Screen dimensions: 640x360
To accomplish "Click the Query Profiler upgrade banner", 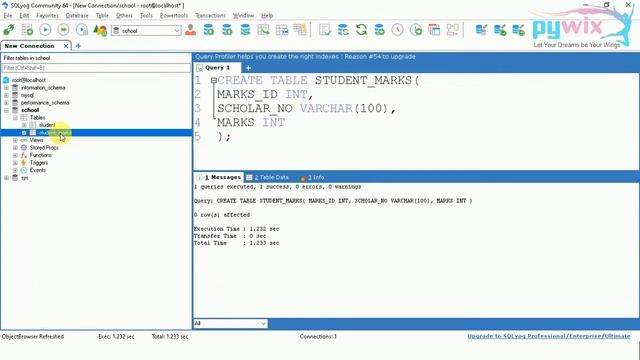I will (305, 57).
